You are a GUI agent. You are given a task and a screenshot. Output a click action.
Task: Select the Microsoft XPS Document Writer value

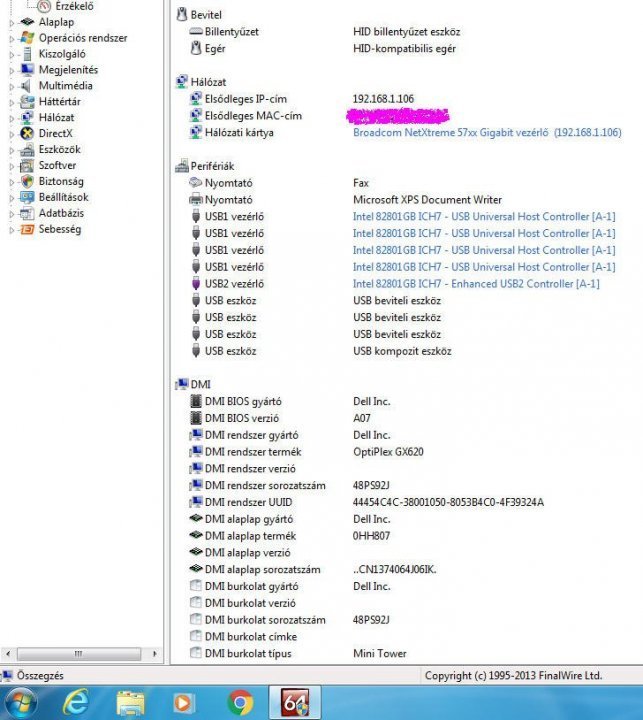[427, 200]
